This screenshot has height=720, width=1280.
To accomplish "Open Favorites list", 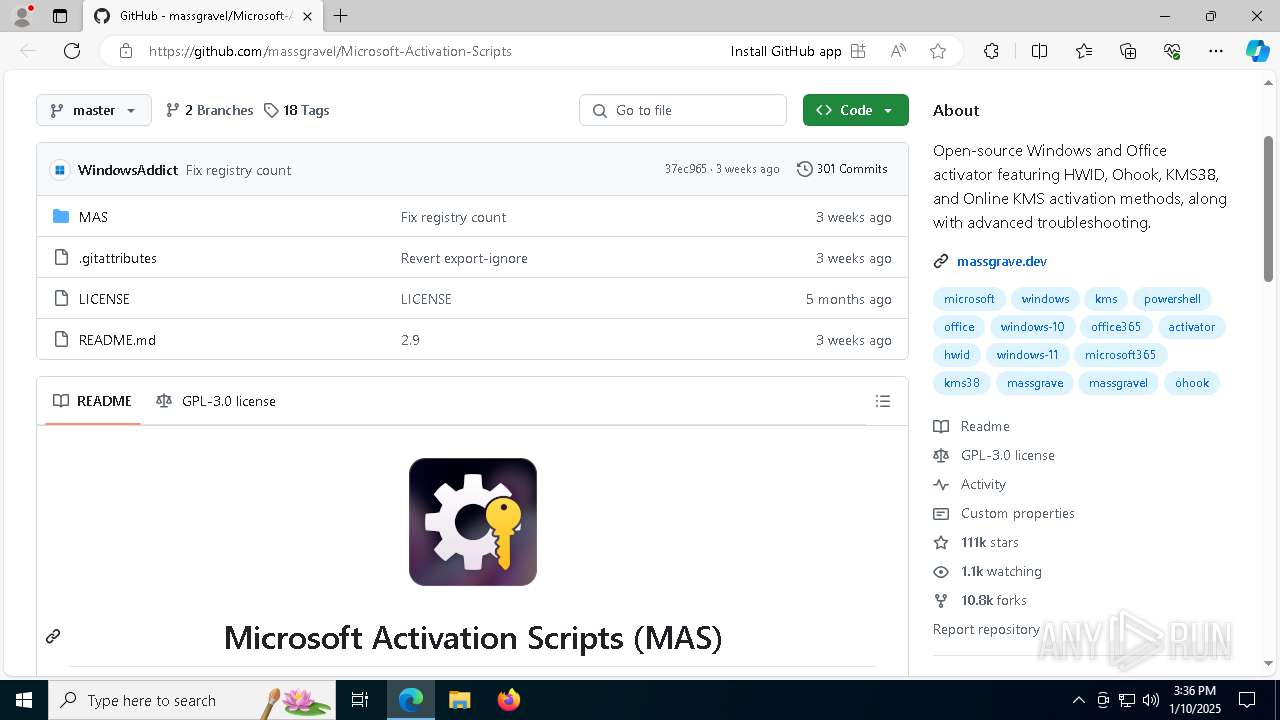I will (x=1084, y=51).
